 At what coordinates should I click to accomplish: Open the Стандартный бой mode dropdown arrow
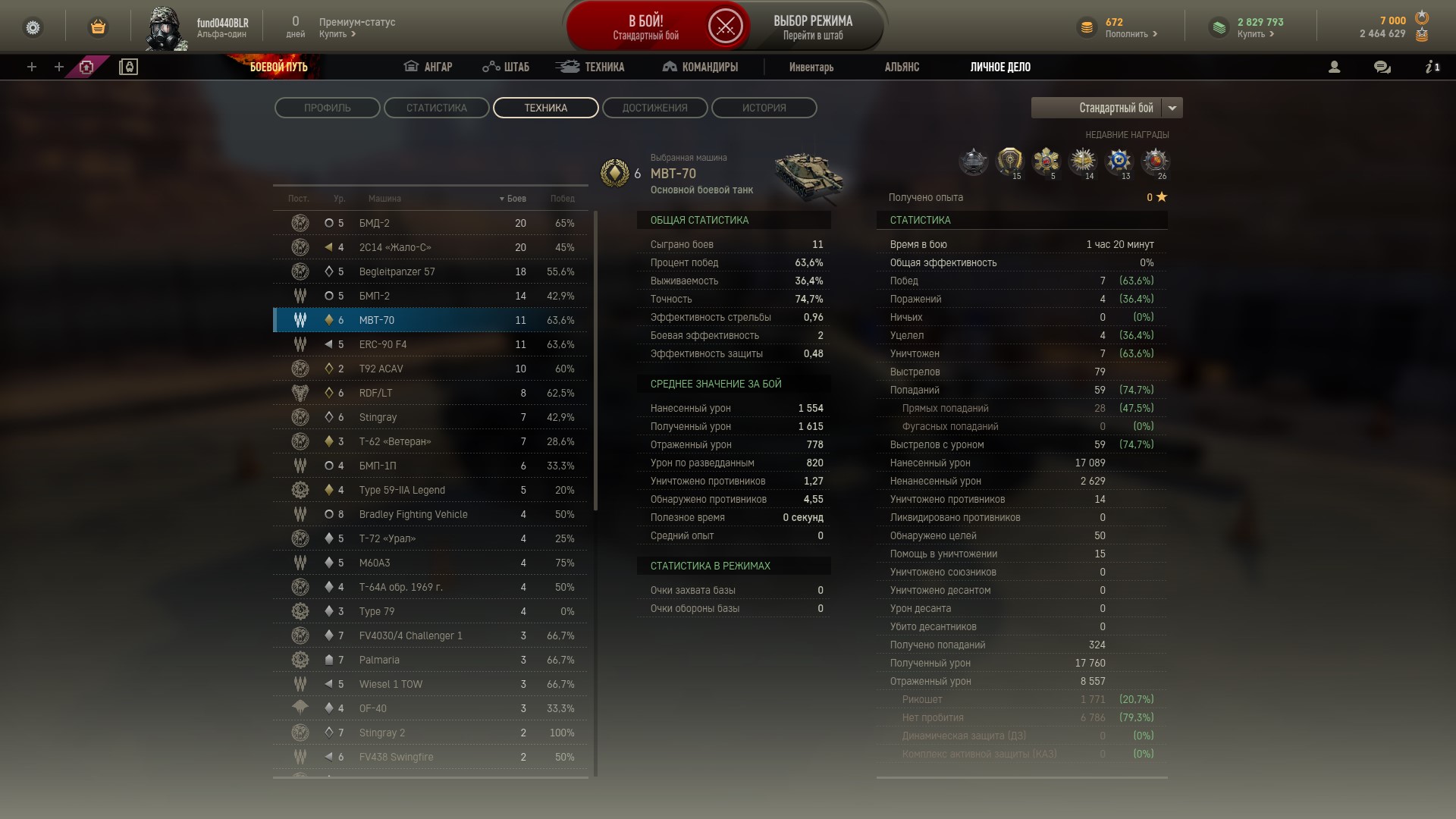click(x=1172, y=108)
